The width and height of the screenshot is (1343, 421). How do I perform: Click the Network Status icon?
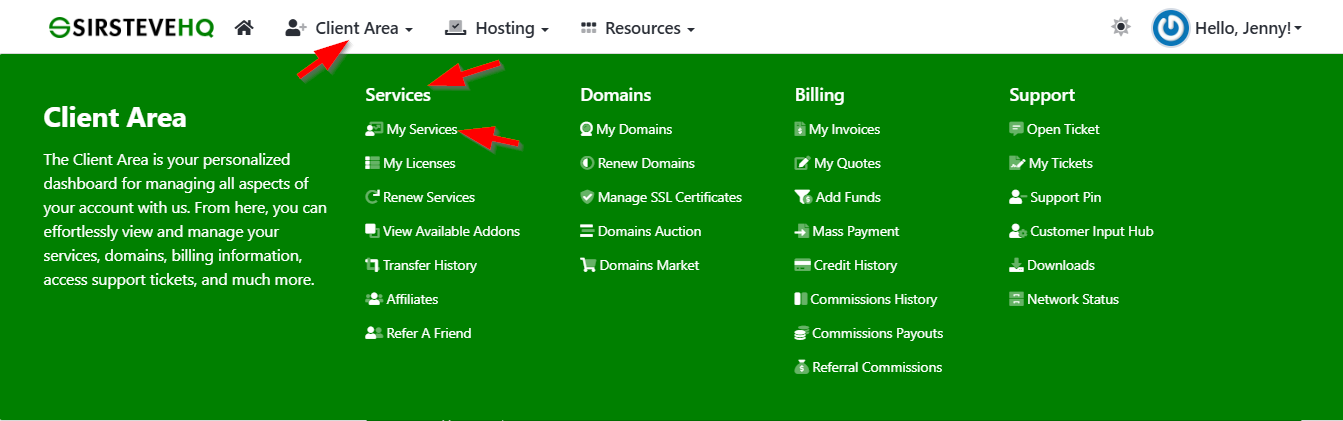point(1017,299)
